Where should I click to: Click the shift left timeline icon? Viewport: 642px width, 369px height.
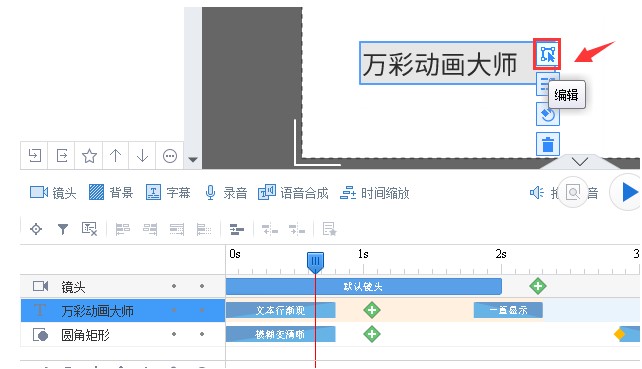click(x=270, y=229)
